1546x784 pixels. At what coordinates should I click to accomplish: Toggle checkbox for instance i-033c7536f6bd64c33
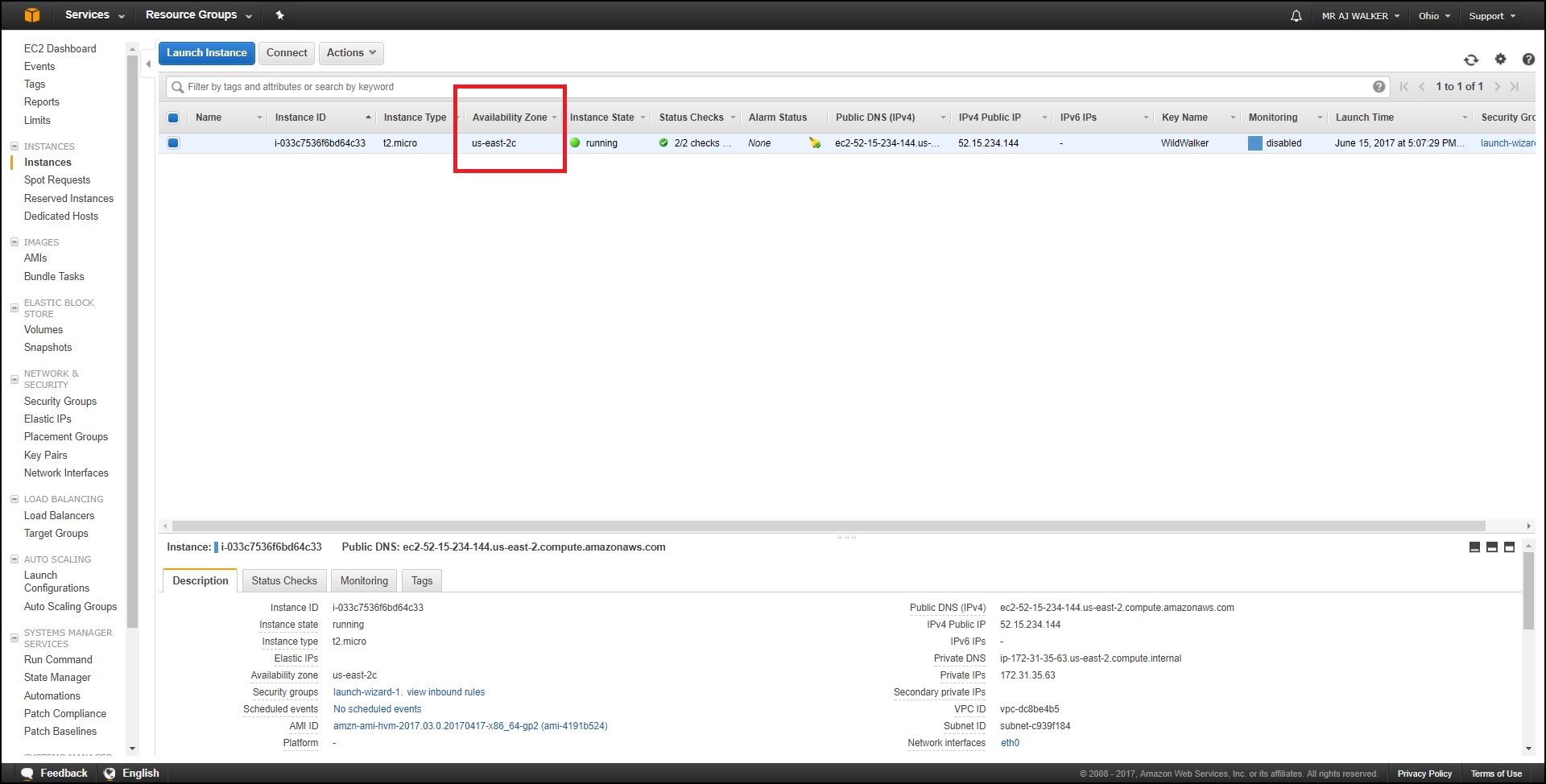pos(173,143)
